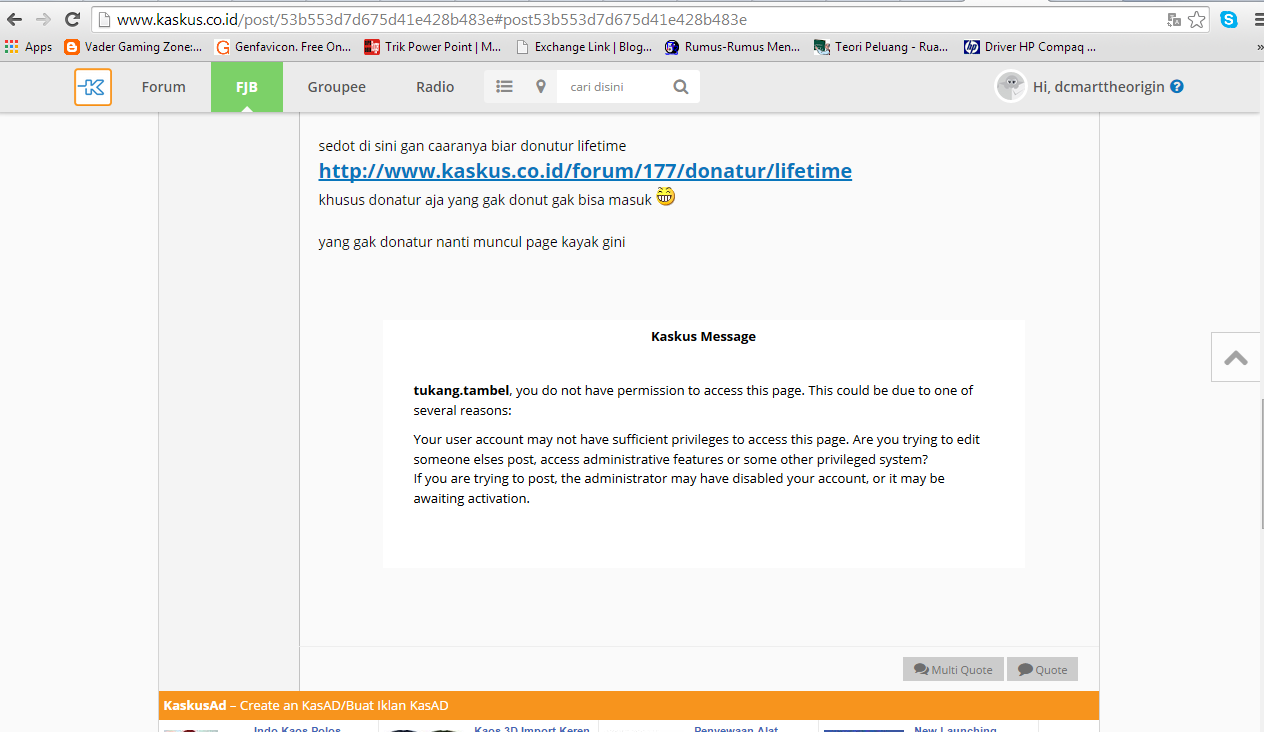This screenshot has width=1264, height=732.
Task: Open the Radio tab
Action: 435,87
